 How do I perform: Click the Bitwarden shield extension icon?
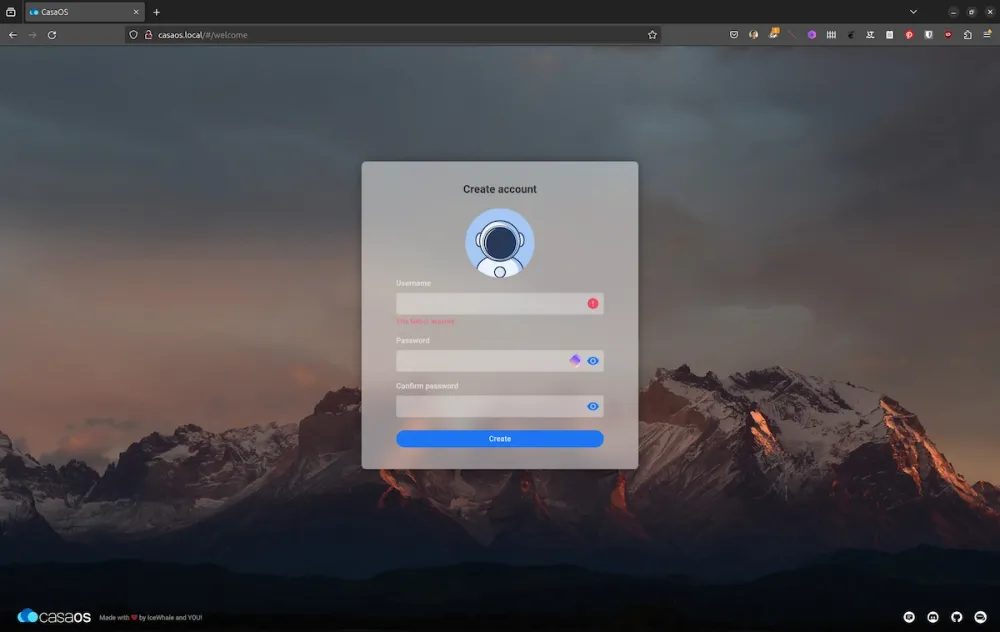[929, 35]
